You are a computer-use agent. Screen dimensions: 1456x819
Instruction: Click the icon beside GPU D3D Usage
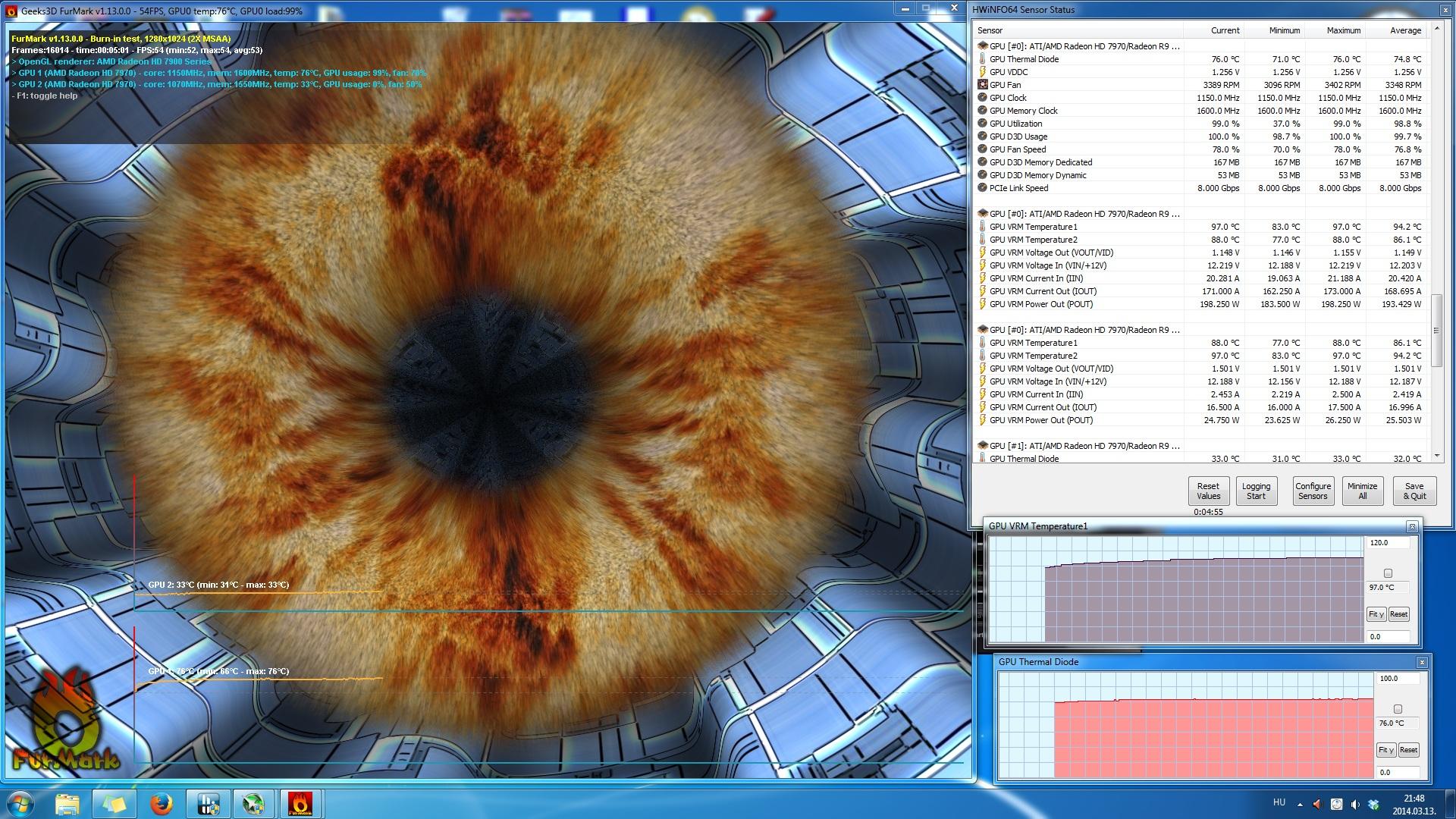tap(983, 136)
